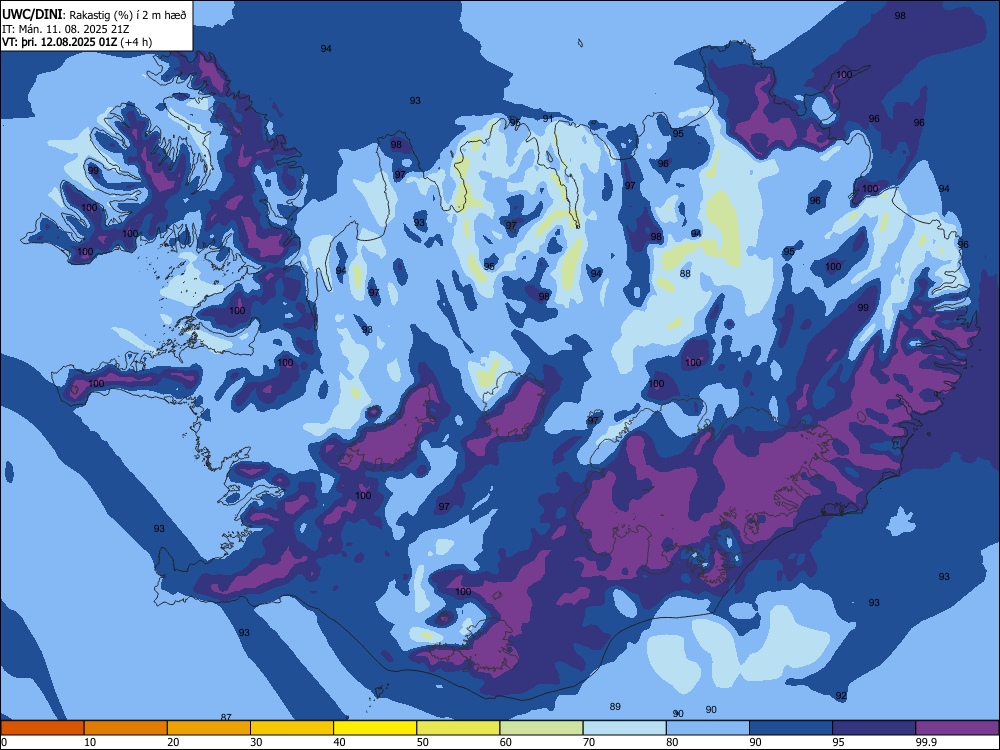
Task: Click the '70' legend tick label
Action: 589,742
